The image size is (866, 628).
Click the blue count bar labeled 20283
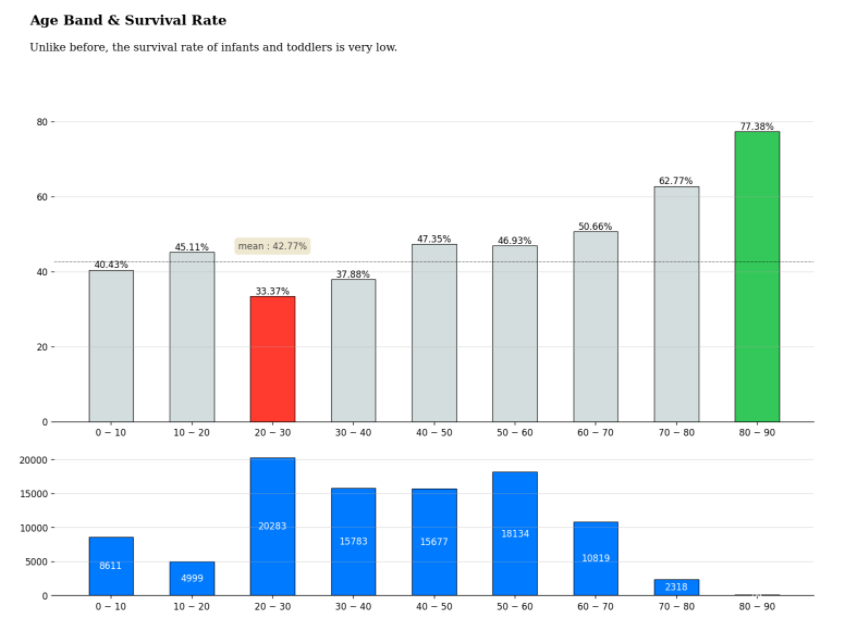272,527
